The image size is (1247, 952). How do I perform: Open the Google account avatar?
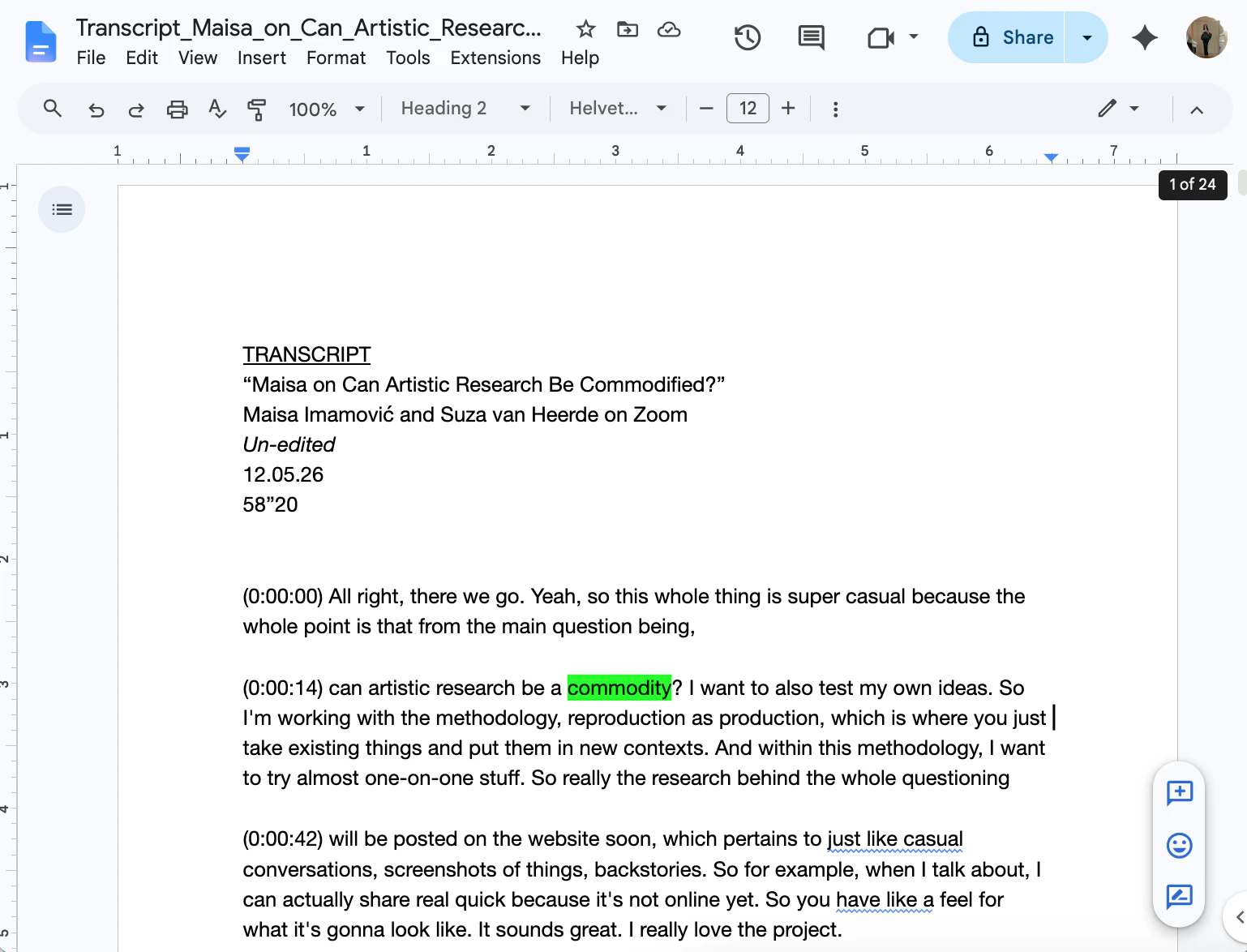coord(1206,37)
